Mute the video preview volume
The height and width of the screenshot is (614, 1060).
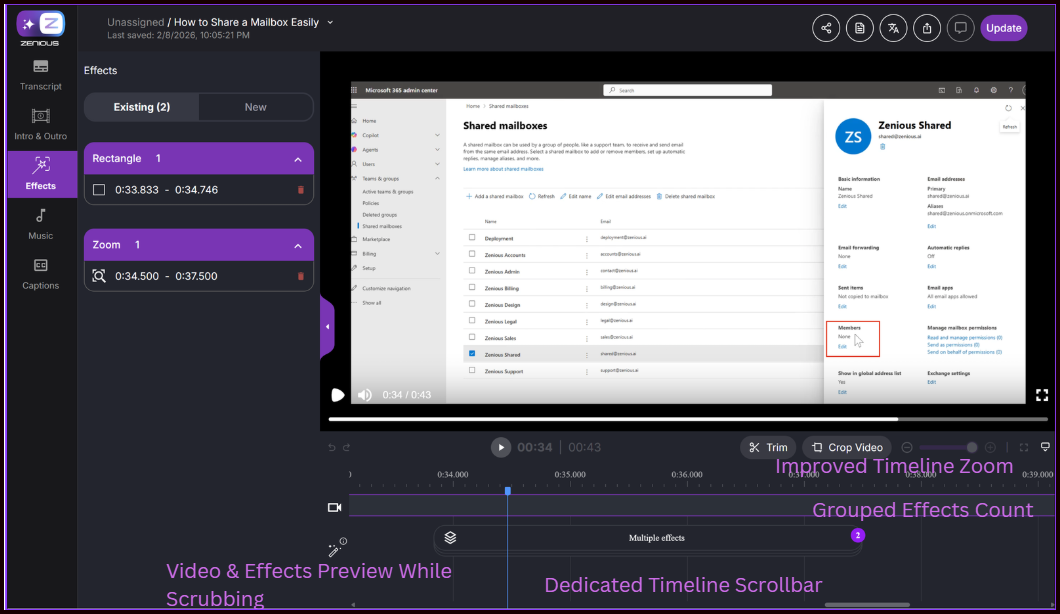(x=365, y=395)
